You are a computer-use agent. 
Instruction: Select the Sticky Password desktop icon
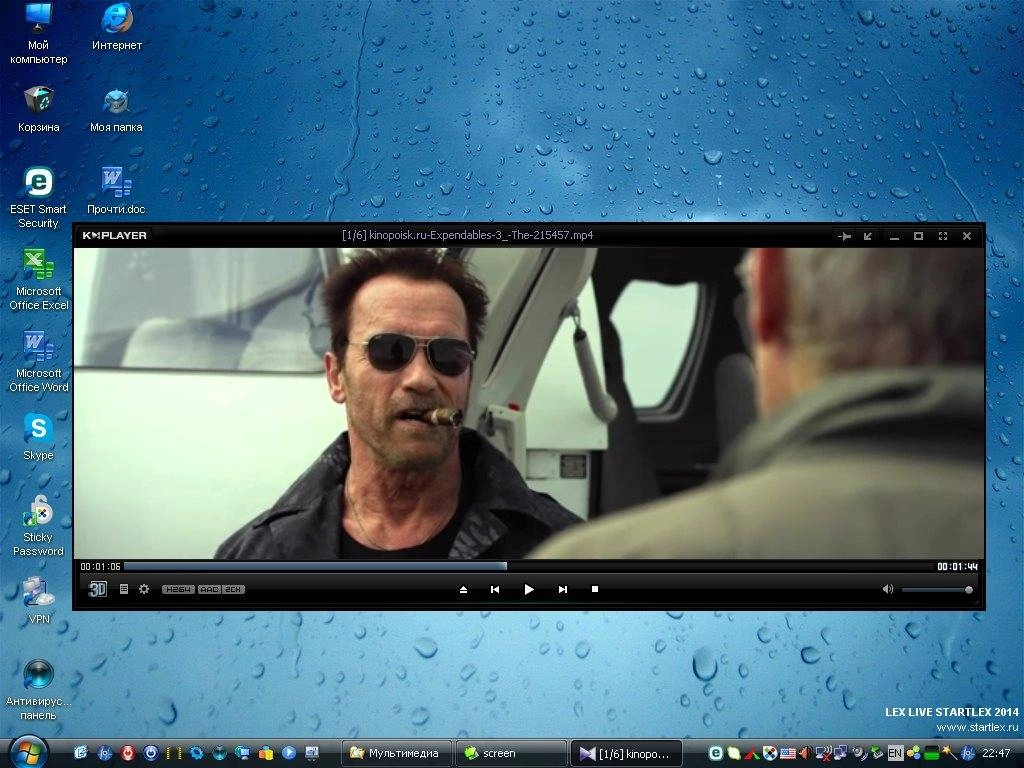pos(39,526)
